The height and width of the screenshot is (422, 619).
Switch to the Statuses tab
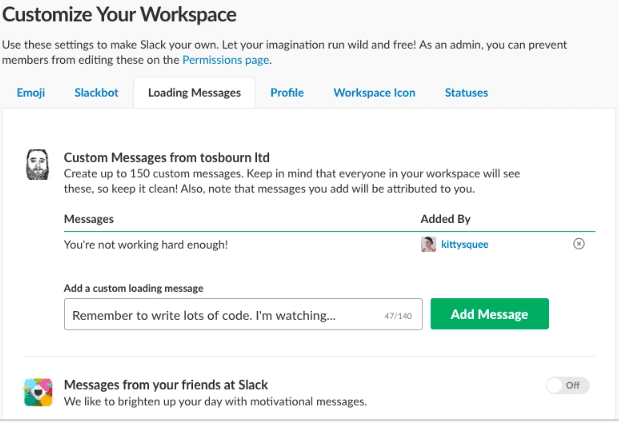(466, 93)
